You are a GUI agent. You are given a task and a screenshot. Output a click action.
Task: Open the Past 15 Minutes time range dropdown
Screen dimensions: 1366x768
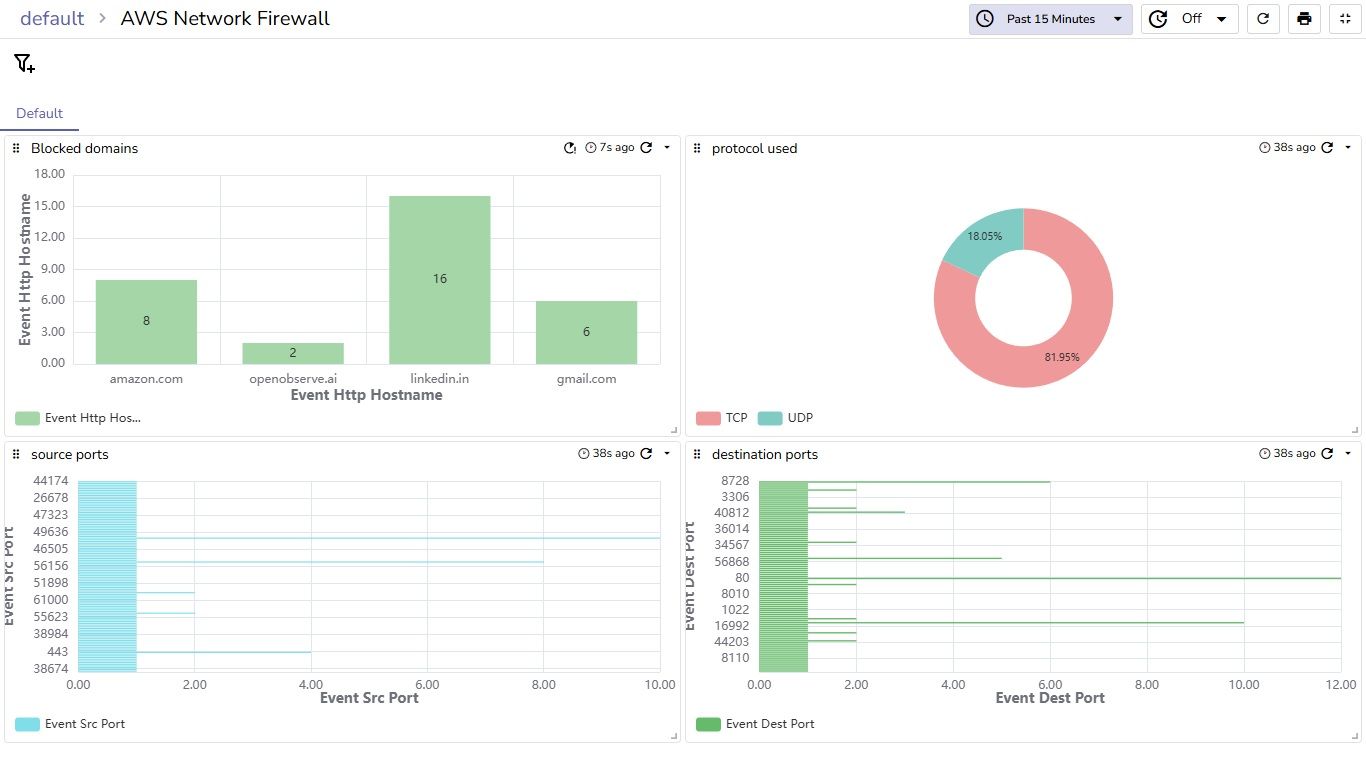pos(1049,18)
